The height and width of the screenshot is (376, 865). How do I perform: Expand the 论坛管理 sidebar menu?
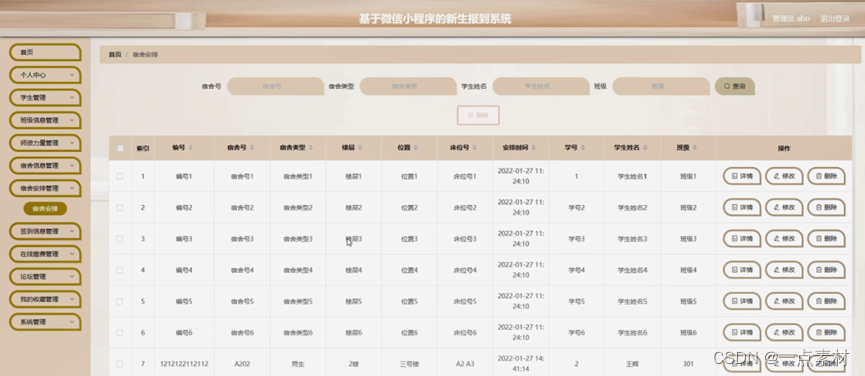click(x=45, y=277)
